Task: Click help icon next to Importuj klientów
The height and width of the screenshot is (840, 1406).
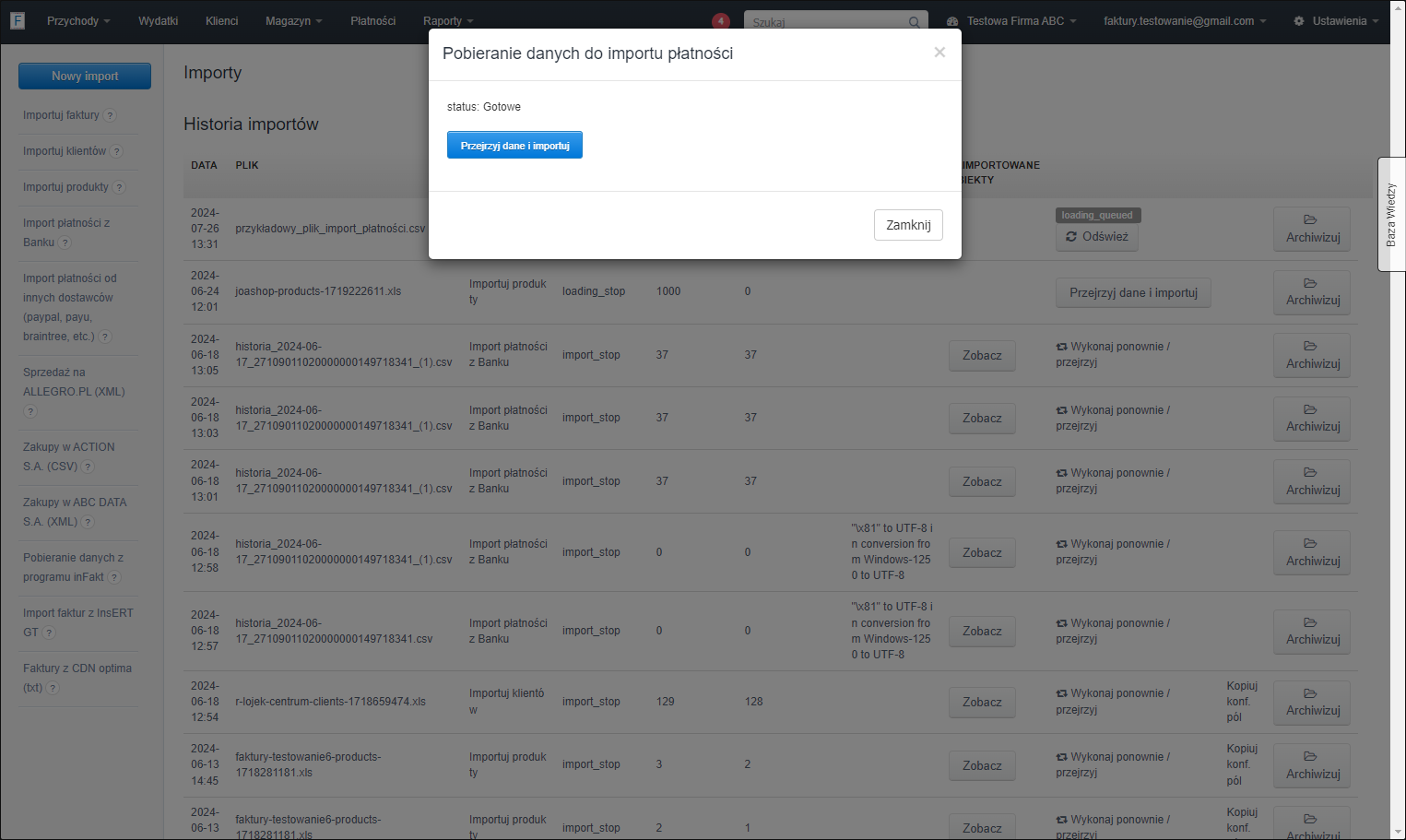Action: click(x=116, y=151)
